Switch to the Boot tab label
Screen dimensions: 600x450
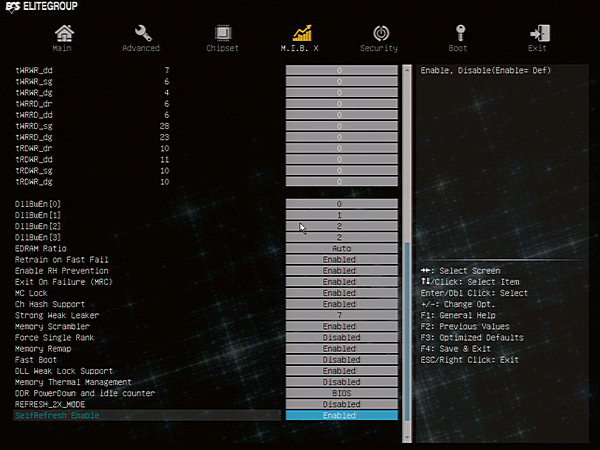[x=458, y=48]
